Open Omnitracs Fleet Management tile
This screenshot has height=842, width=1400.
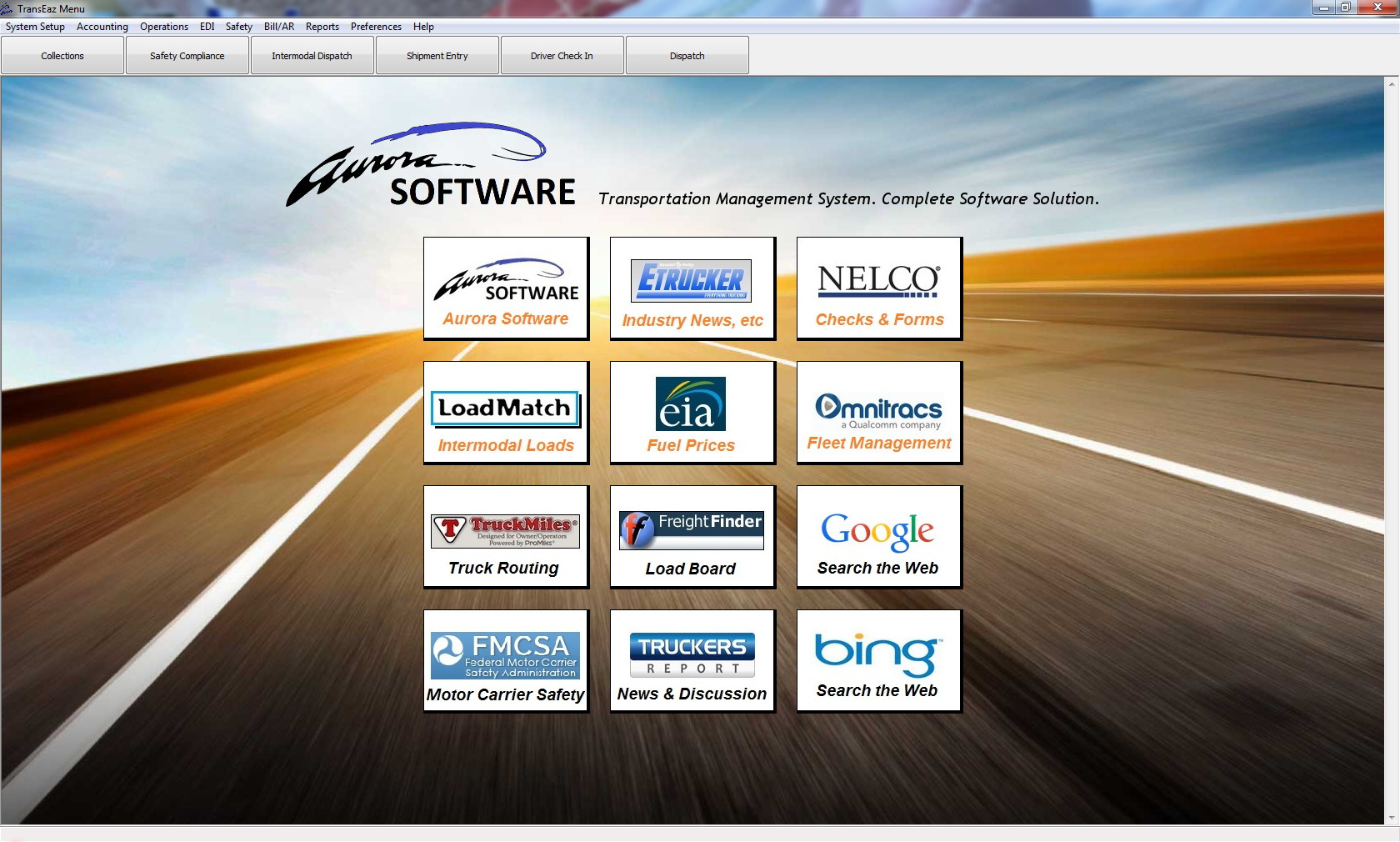pyautogui.click(x=879, y=413)
